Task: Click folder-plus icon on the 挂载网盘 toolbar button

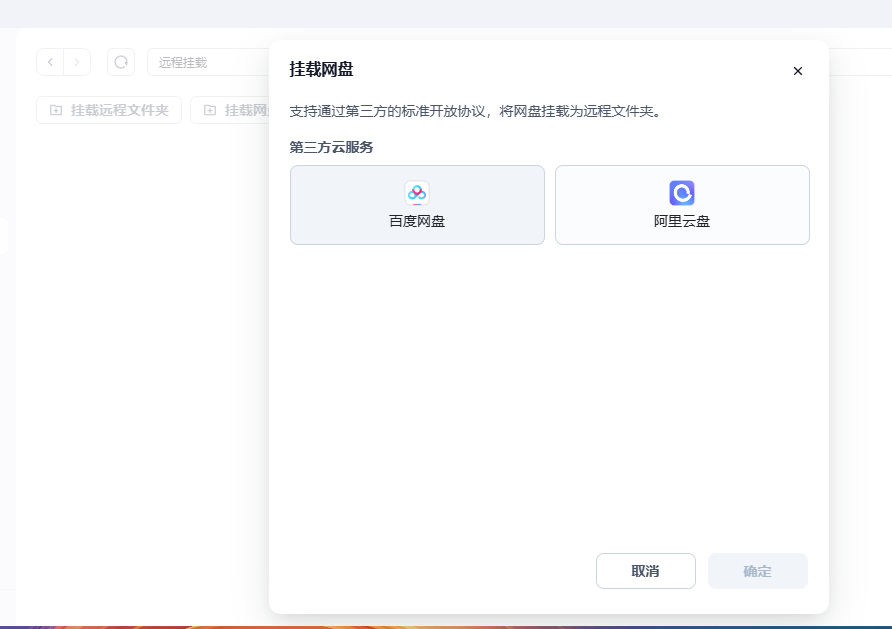Action: click(210, 110)
